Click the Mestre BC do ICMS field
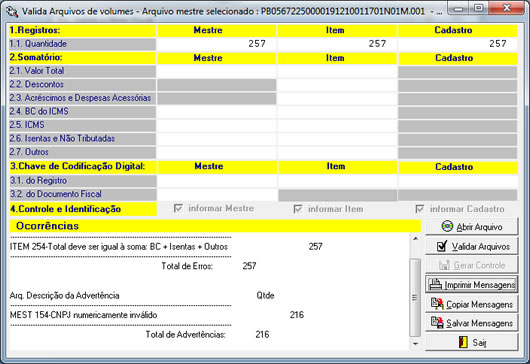 (x=216, y=112)
